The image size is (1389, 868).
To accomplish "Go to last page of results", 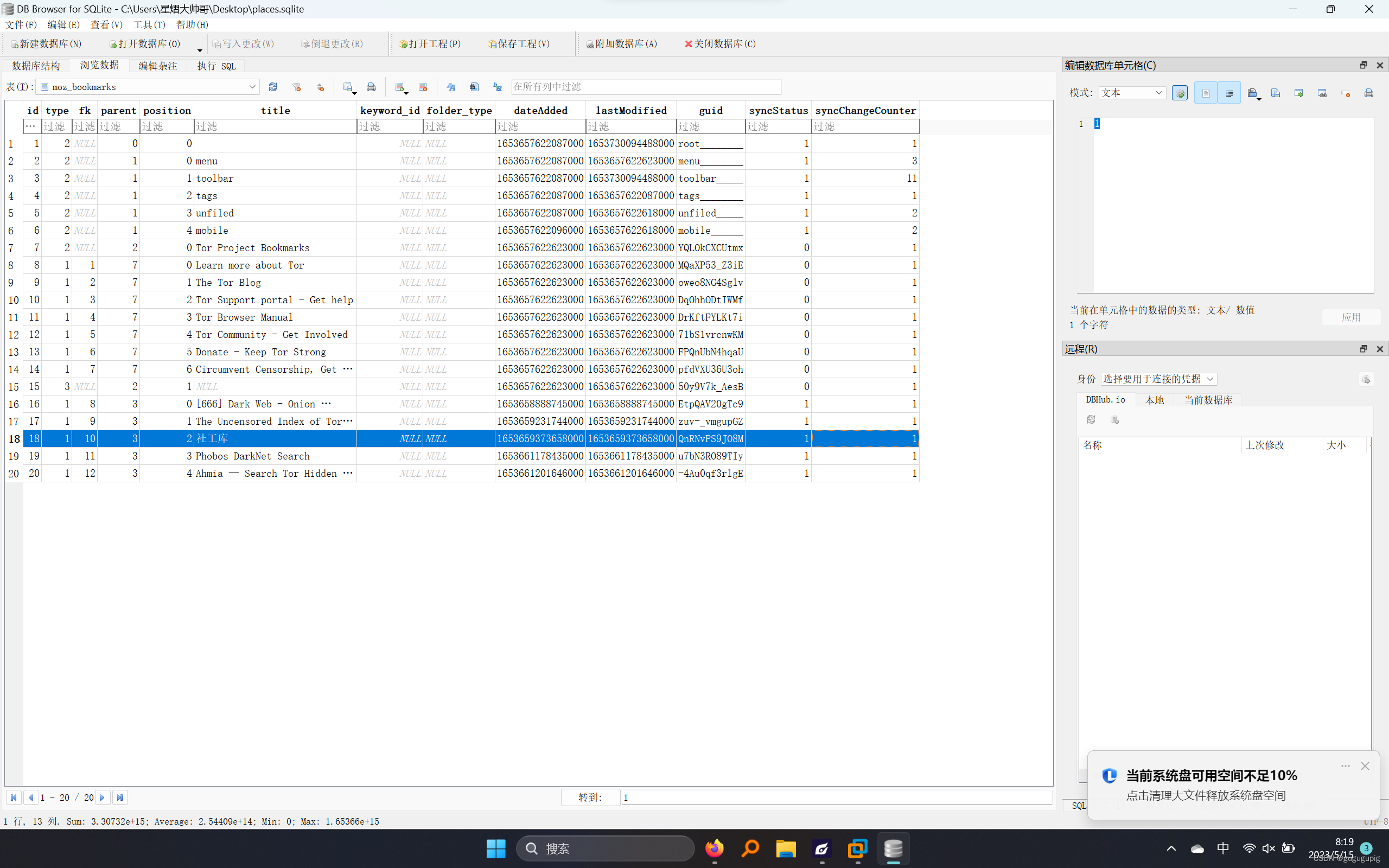I will click(x=119, y=797).
